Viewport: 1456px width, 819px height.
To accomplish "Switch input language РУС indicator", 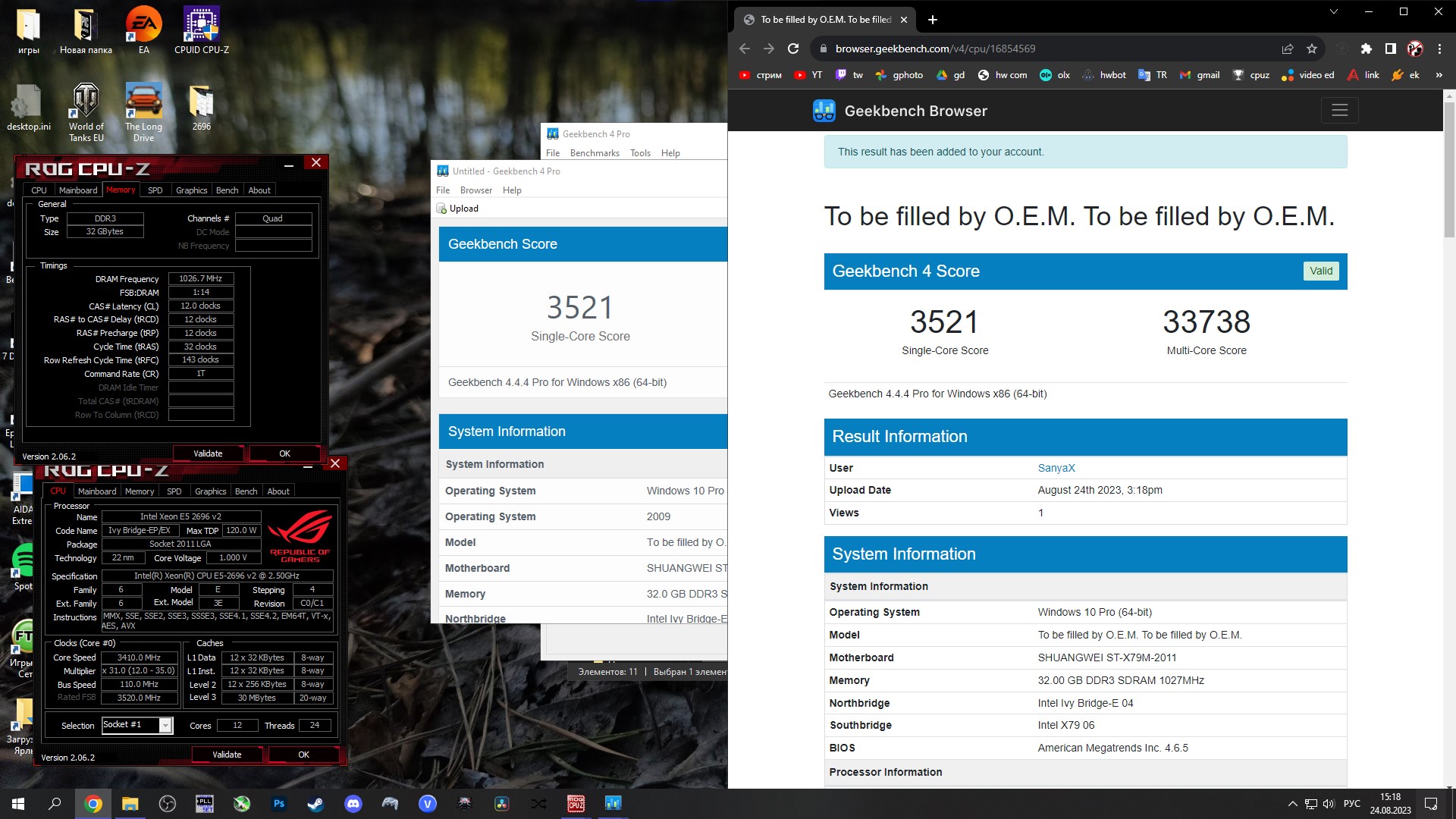I will (x=1351, y=804).
